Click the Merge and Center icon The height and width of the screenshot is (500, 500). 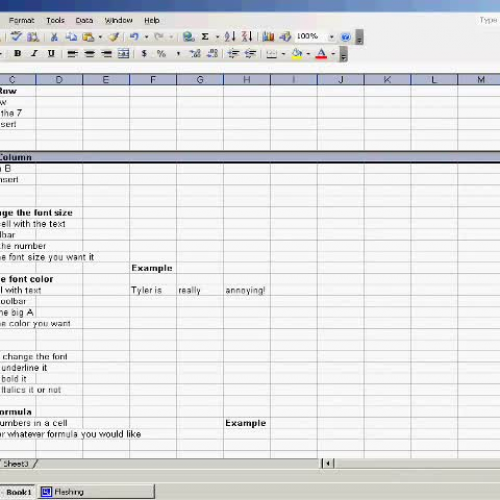[123, 54]
